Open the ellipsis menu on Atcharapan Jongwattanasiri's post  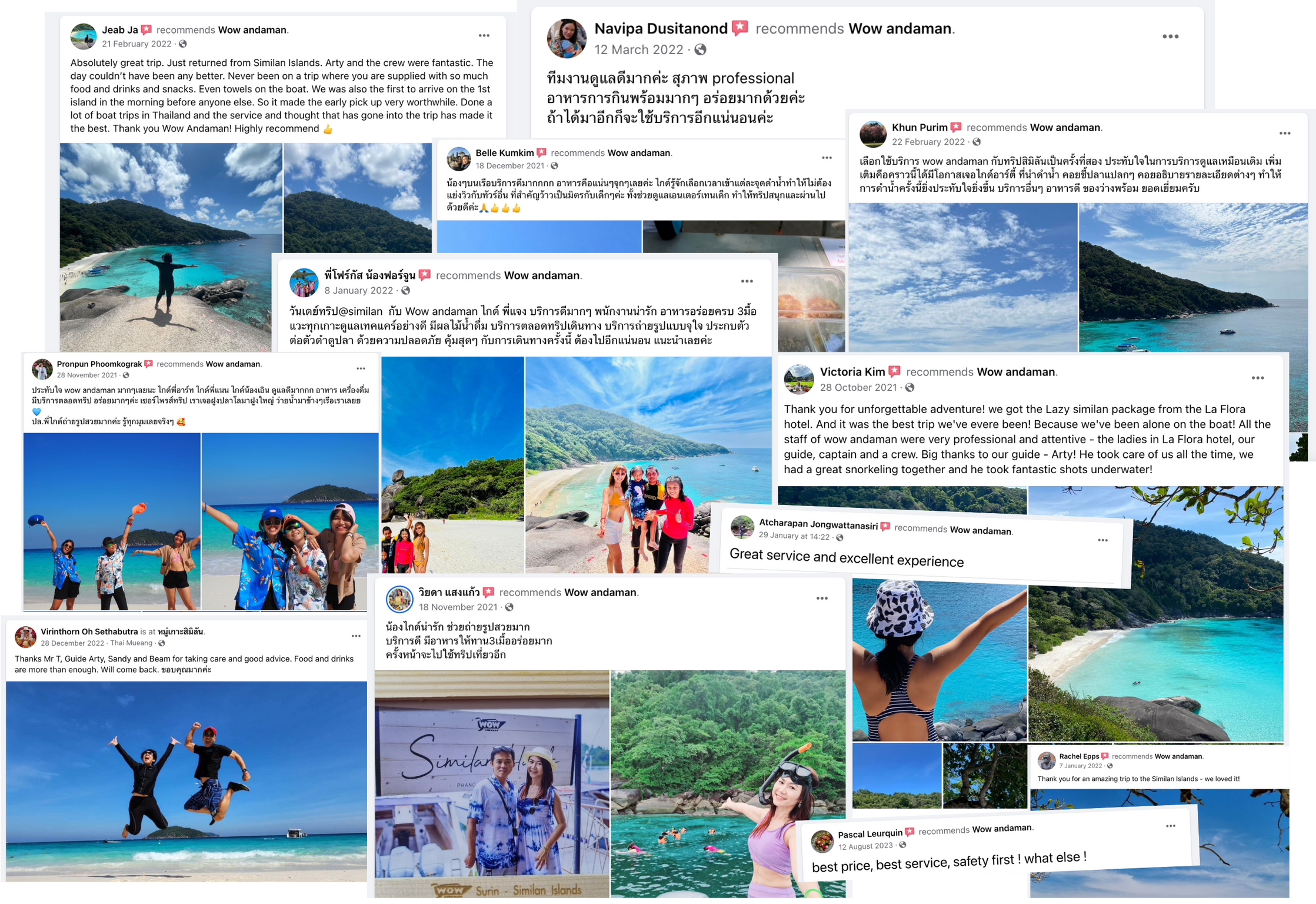[x=1102, y=540]
